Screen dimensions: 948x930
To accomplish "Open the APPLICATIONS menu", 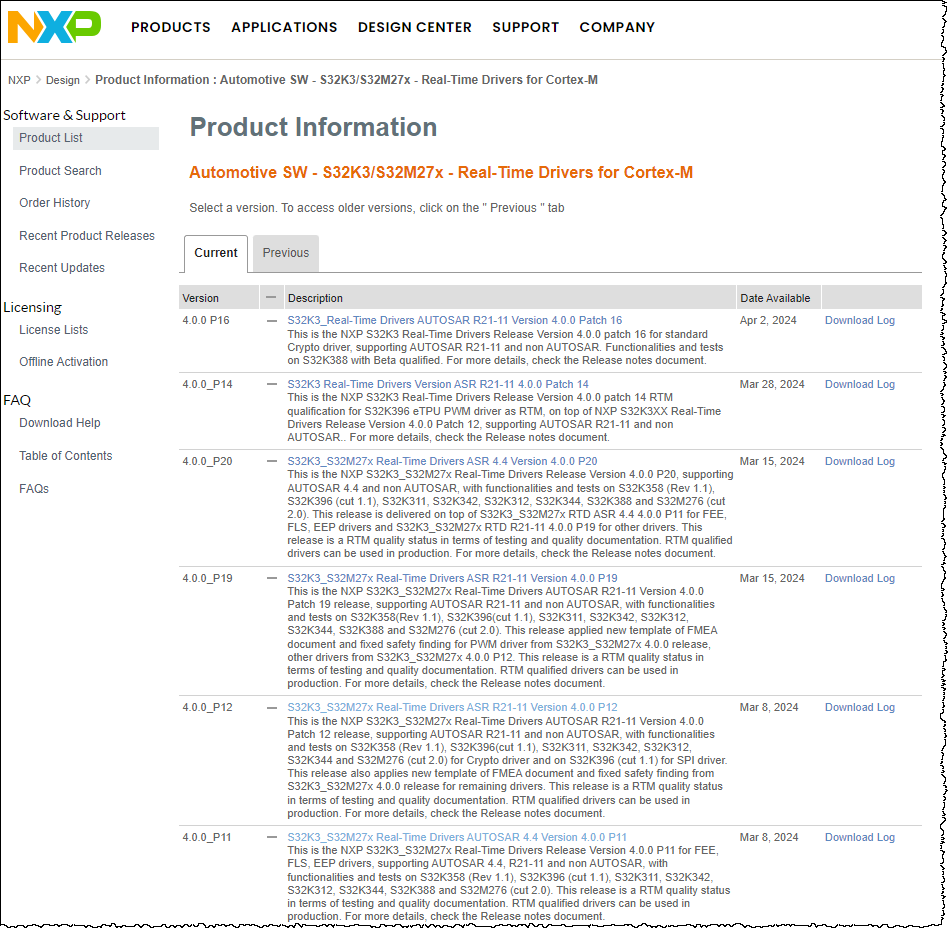I will pos(284,27).
